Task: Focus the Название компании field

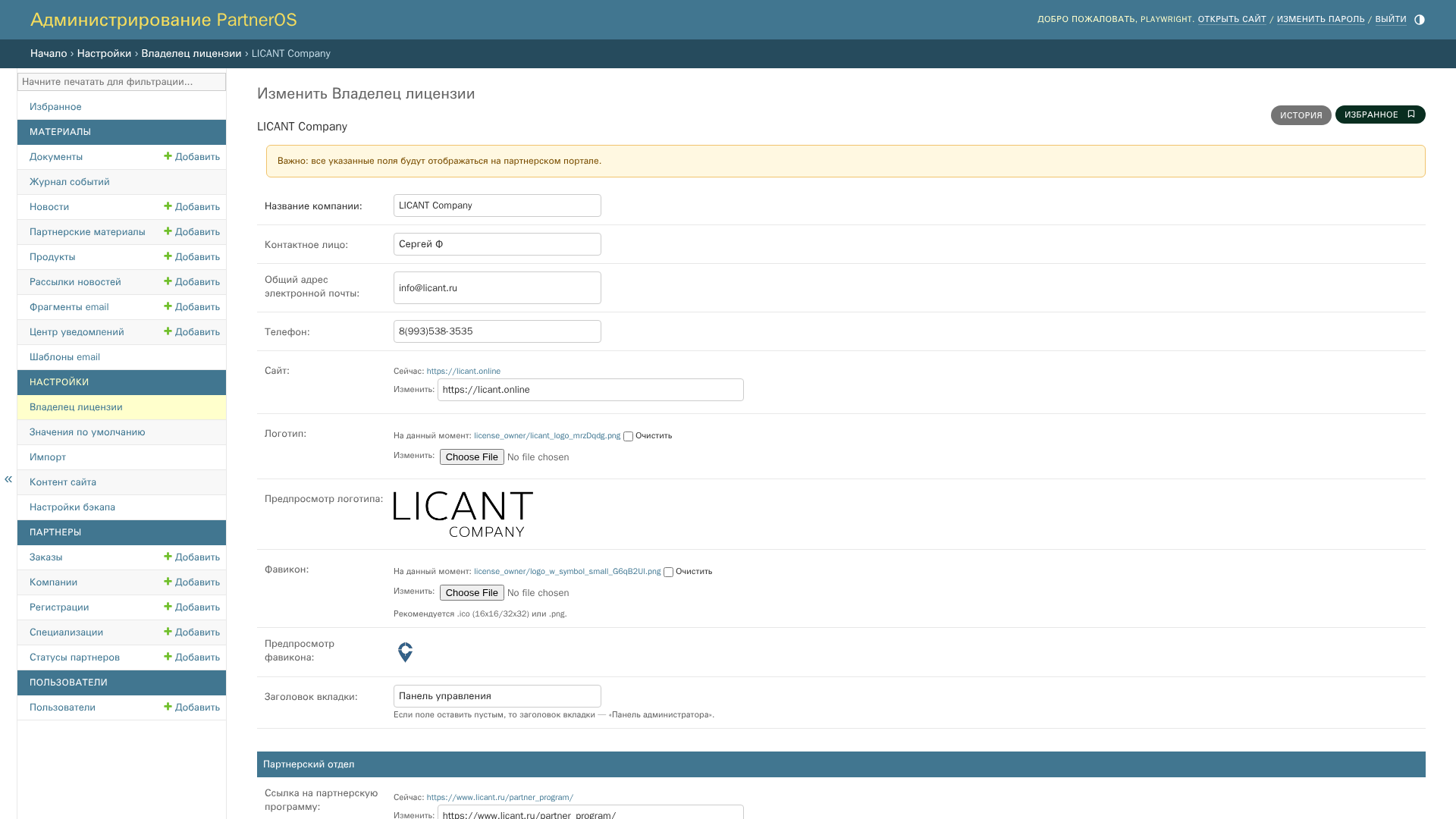Action: coord(497,206)
